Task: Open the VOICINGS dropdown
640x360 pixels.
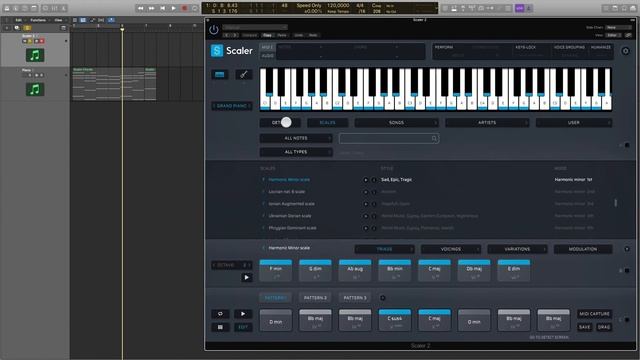Action: click(x=451, y=249)
